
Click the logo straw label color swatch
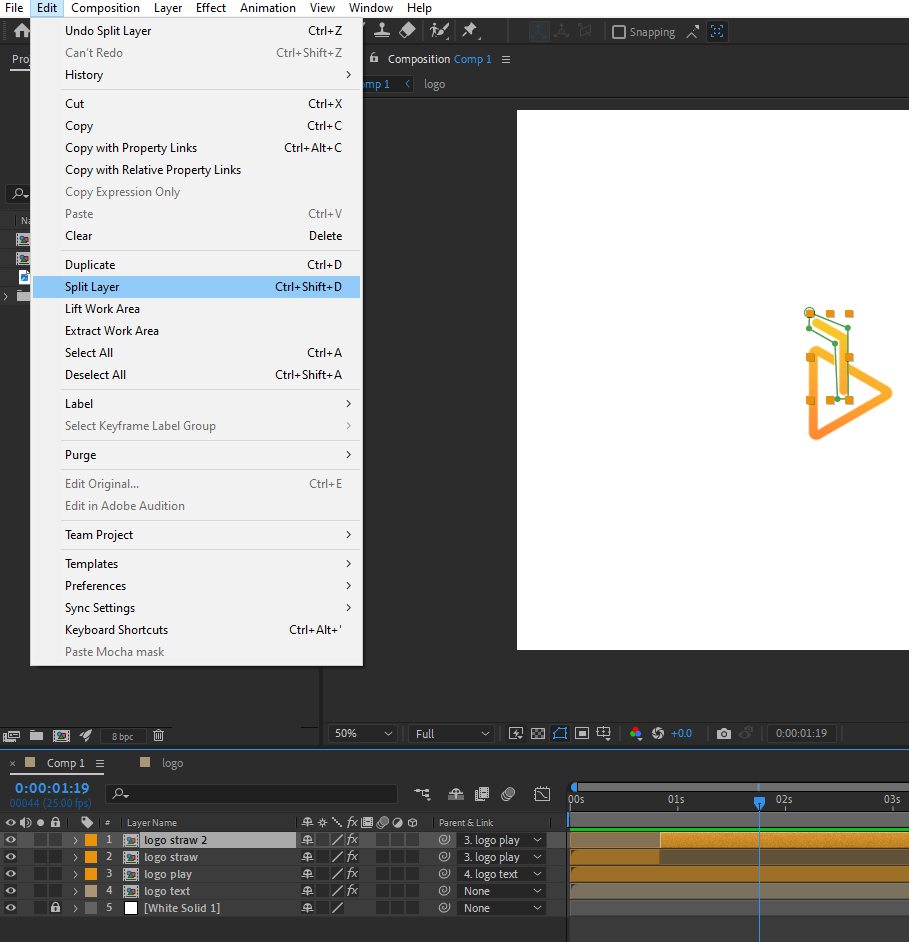(x=91, y=857)
